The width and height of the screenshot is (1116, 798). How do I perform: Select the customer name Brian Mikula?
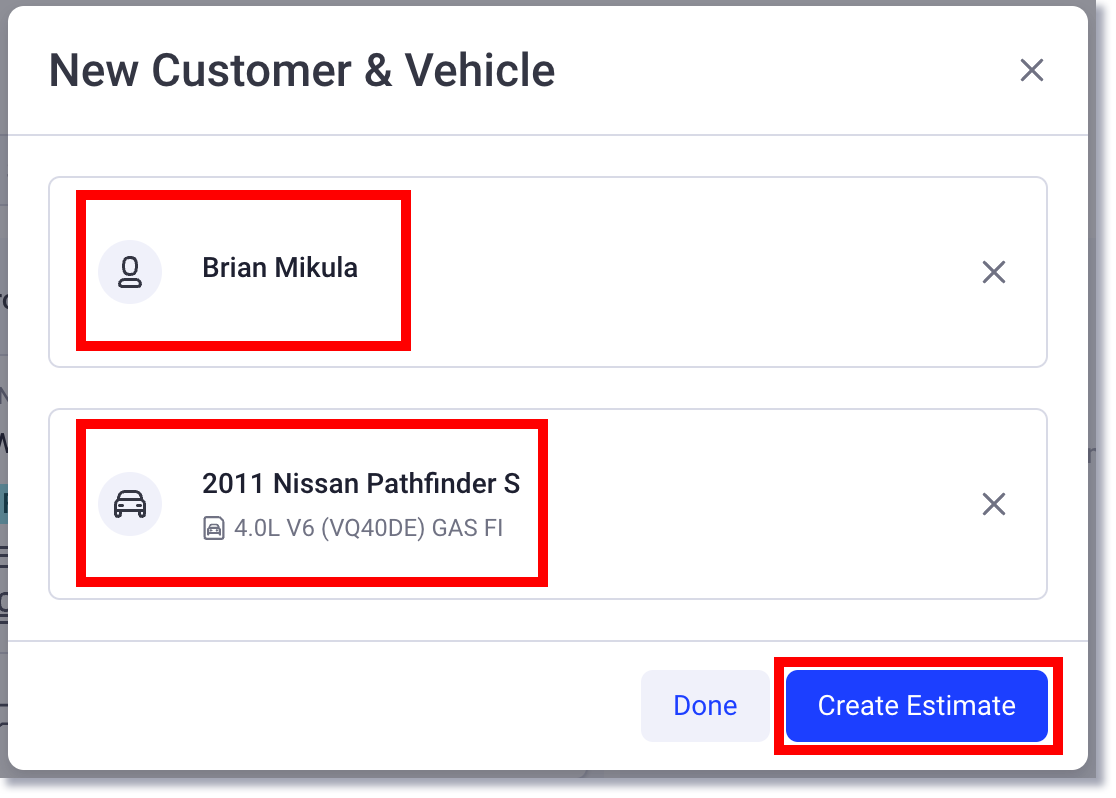point(280,267)
